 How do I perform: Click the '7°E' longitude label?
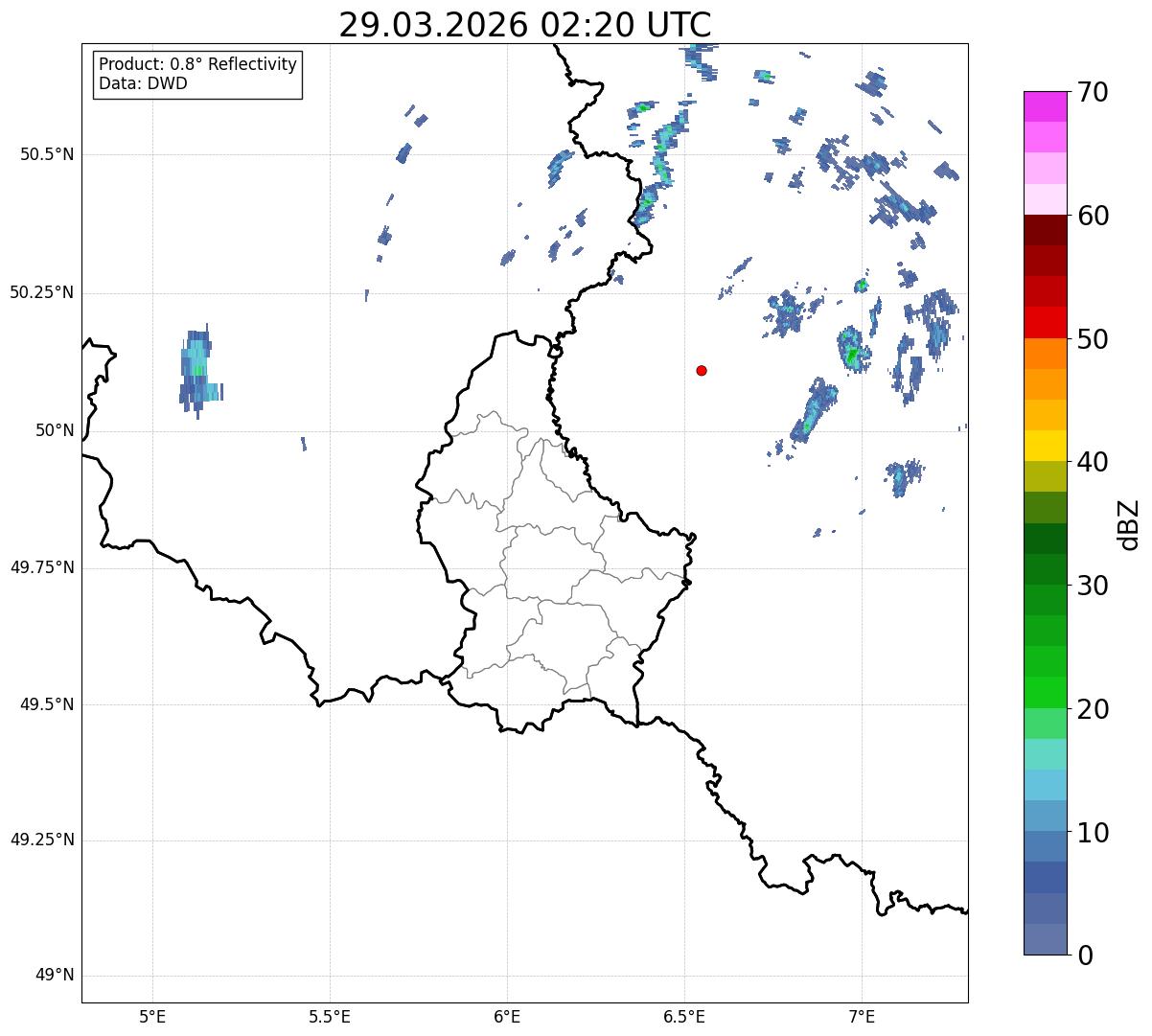(x=862, y=1016)
